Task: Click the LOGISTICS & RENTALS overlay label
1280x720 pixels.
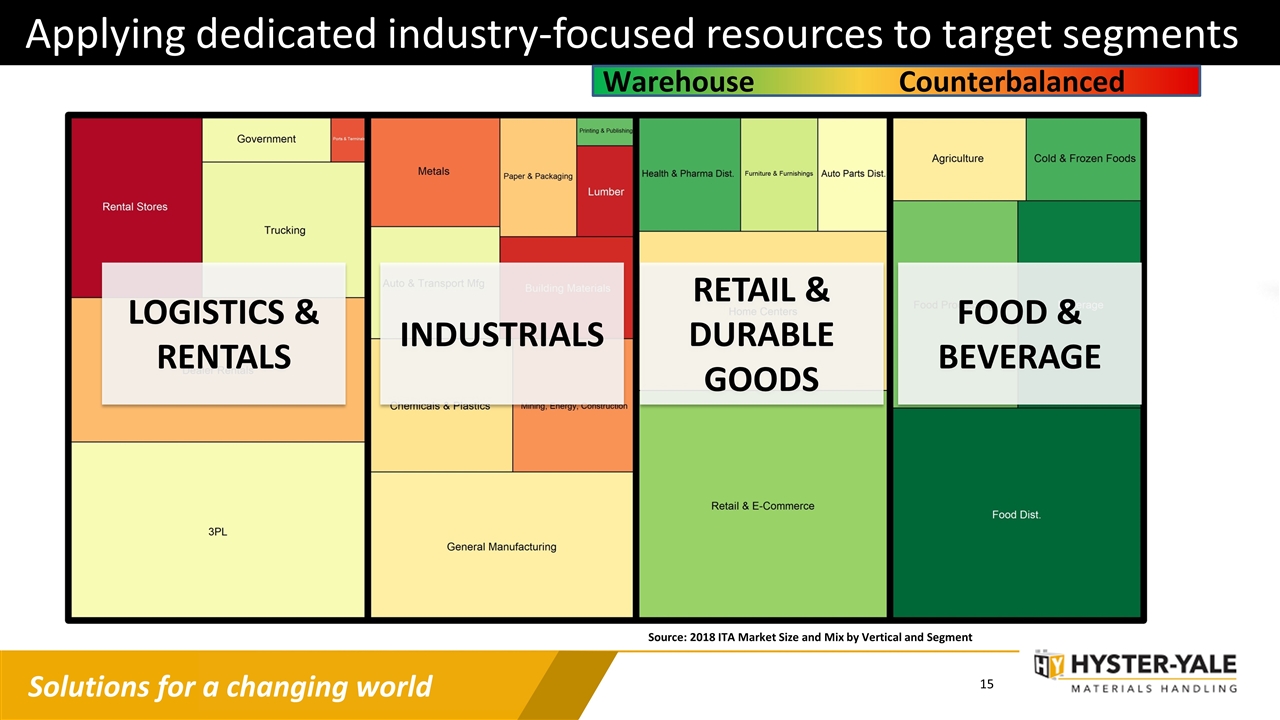Action: tap(224, 334)
